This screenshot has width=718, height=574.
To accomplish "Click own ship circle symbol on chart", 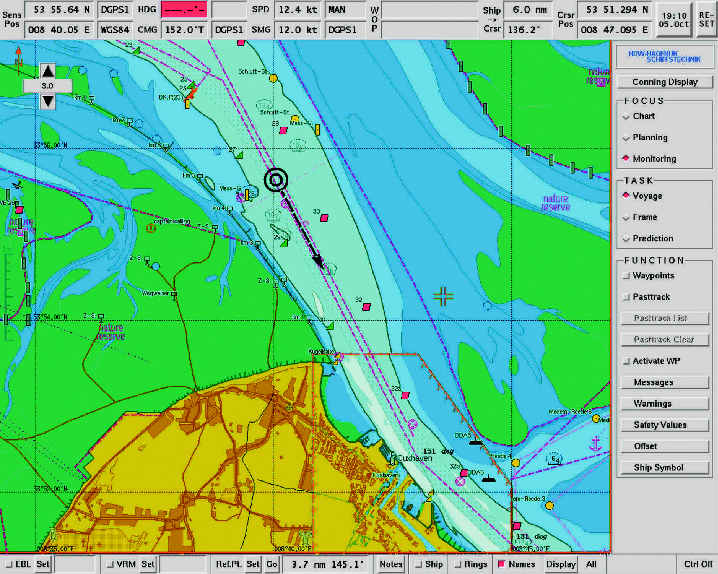I will (x=276, y=180).
